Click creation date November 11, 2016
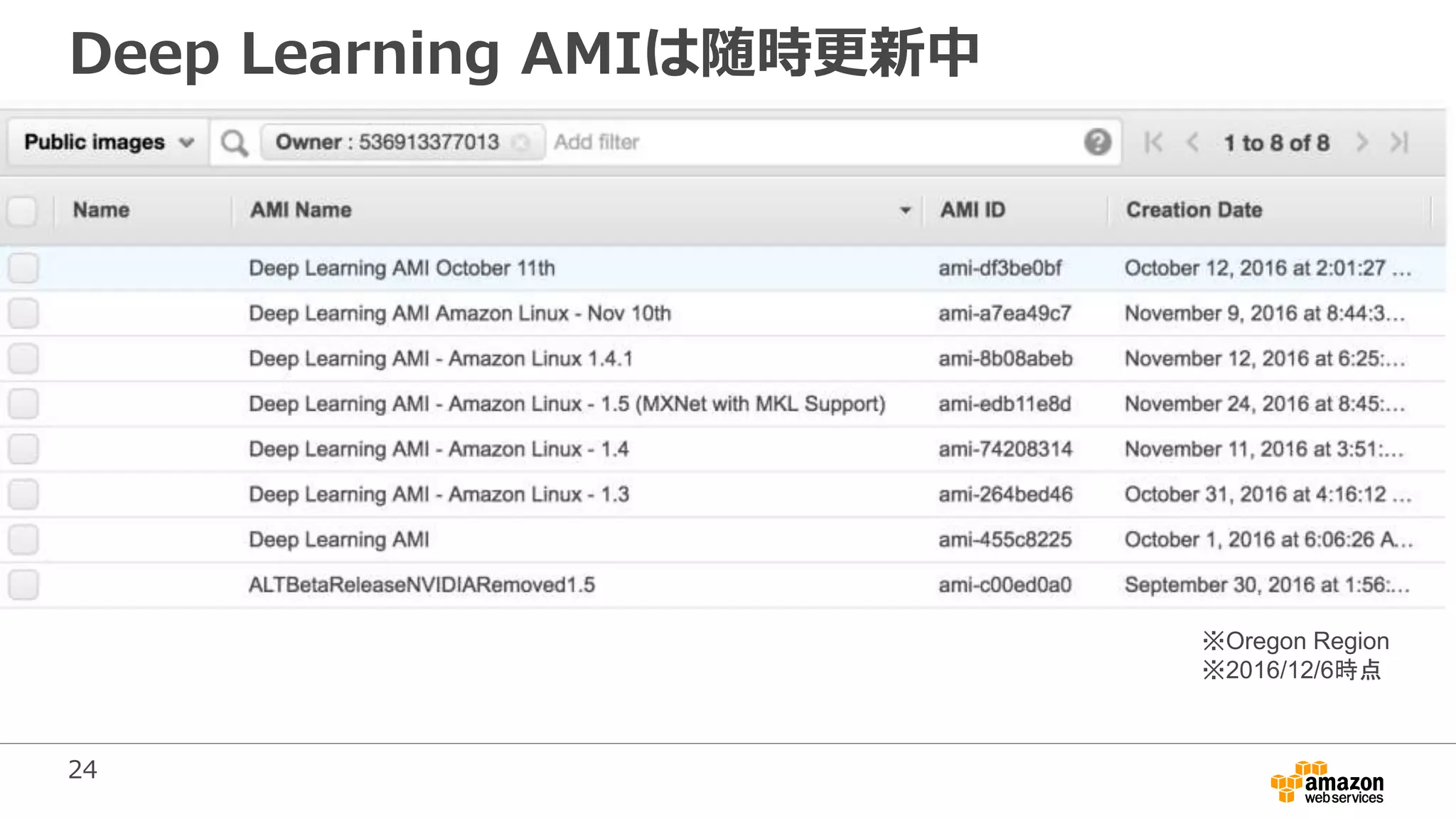 (x=1264, y=449)
